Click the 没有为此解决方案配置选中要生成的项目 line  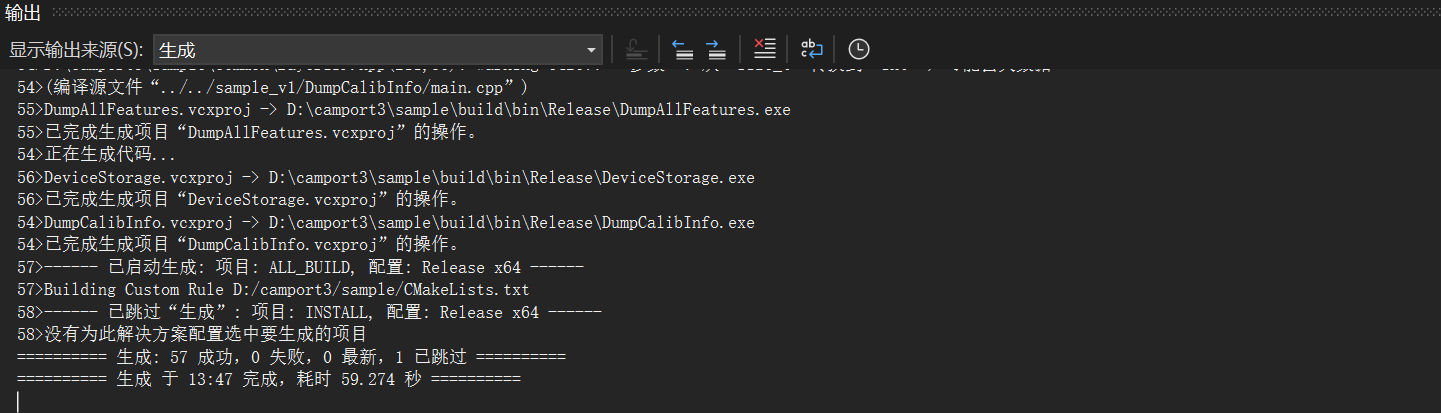(193, 334)
